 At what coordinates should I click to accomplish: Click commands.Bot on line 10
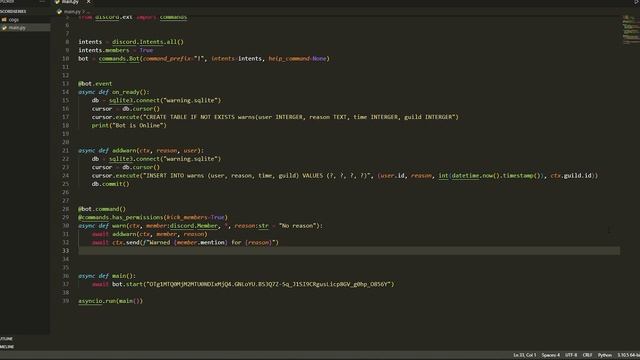pos(119,59)
